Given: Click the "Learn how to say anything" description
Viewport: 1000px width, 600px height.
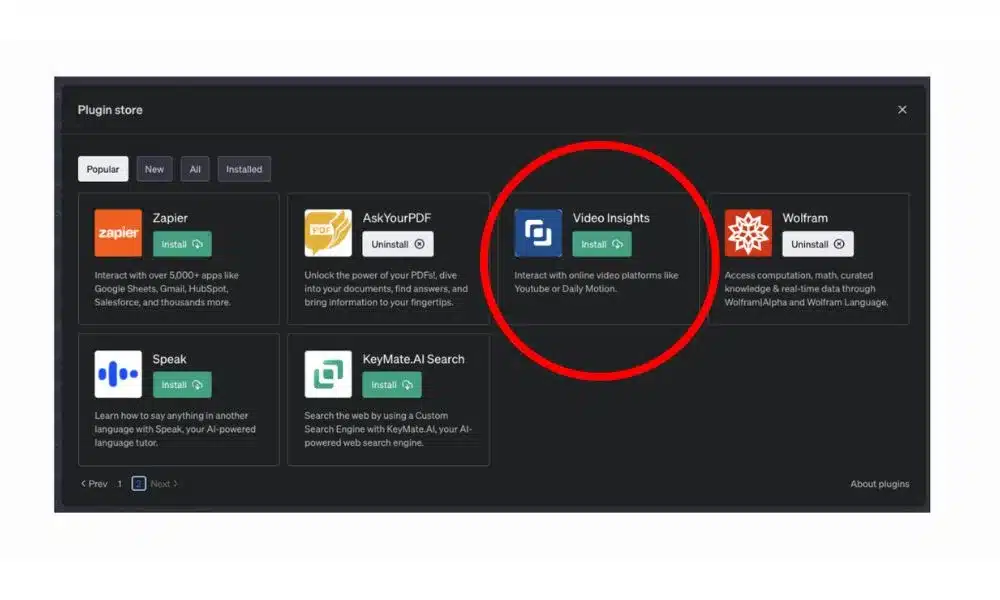Looking at the screenshot, I should tap(175, 429).
